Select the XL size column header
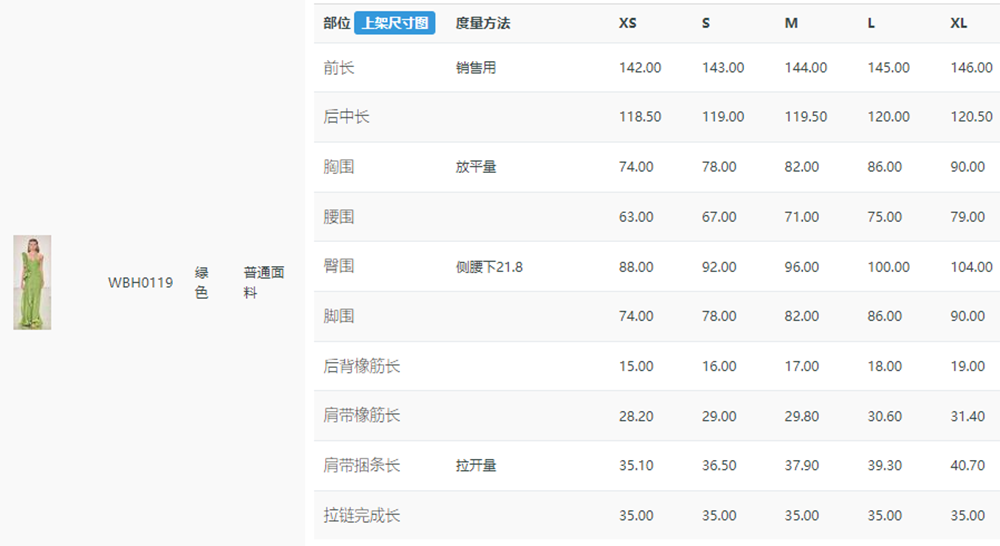Viewport: 1000px width, 546px height. pyautogui.click(x=959, y=23)
